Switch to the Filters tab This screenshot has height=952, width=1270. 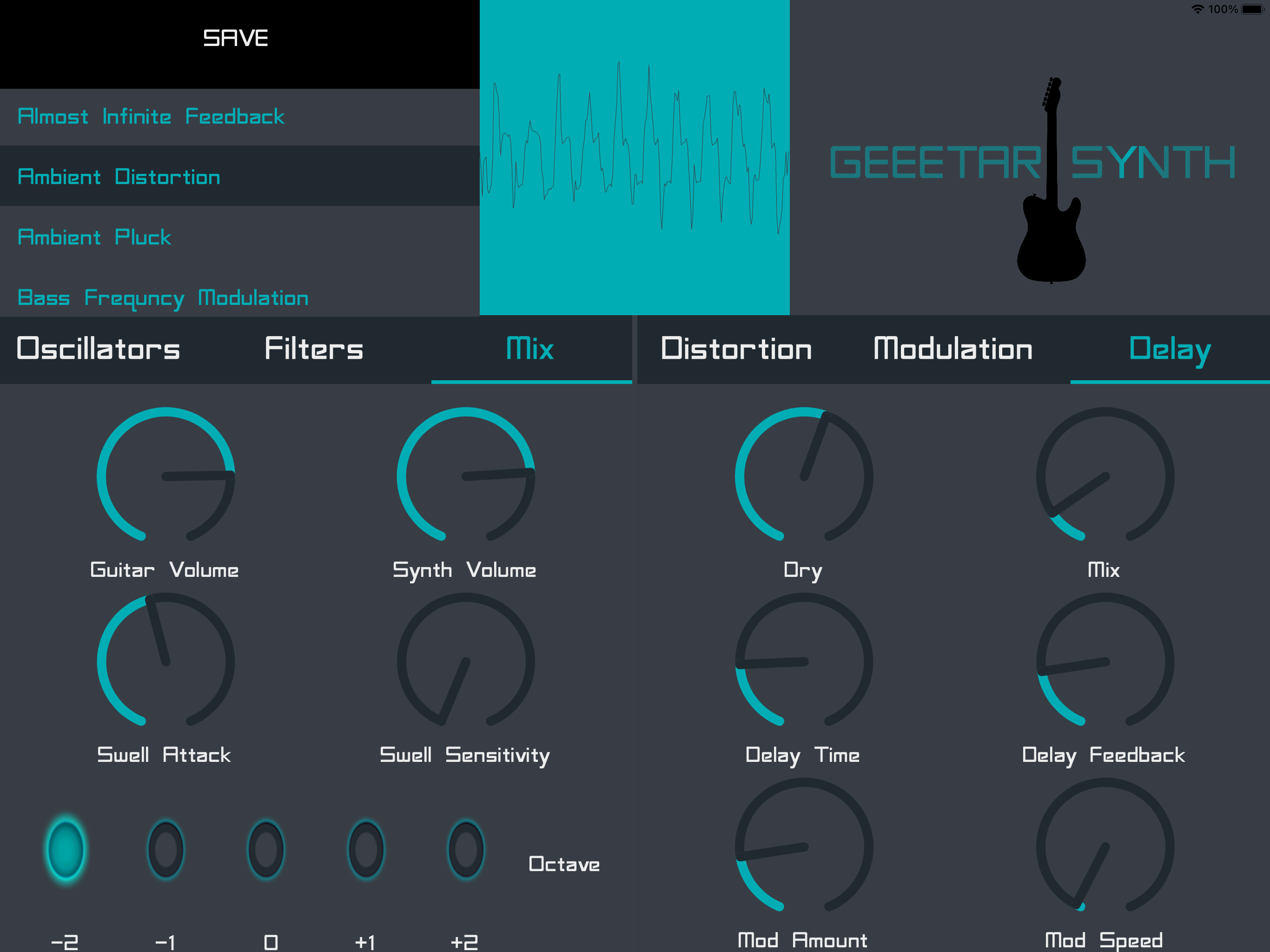click(313, 349)
